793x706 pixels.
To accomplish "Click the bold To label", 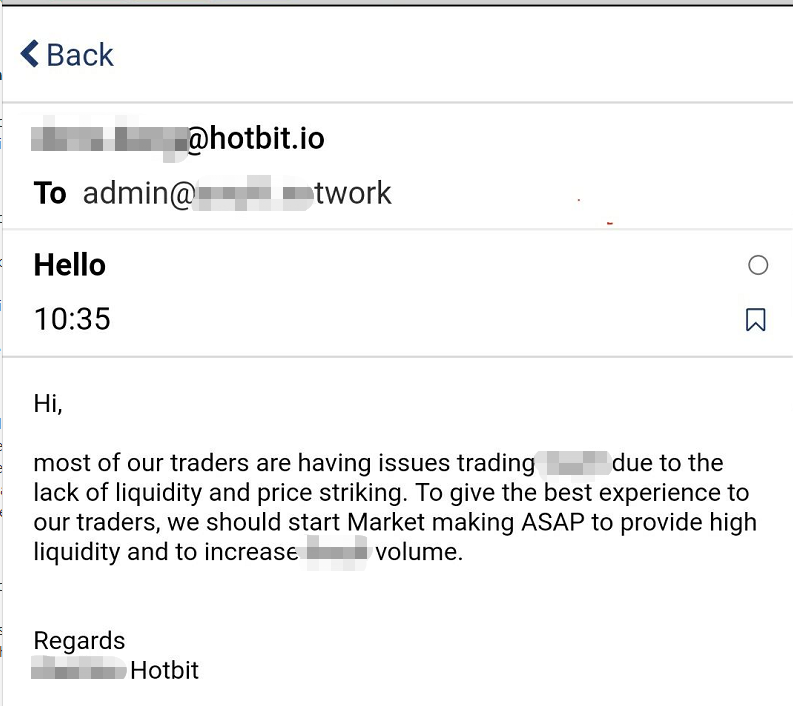I will (x=50, y=193).
